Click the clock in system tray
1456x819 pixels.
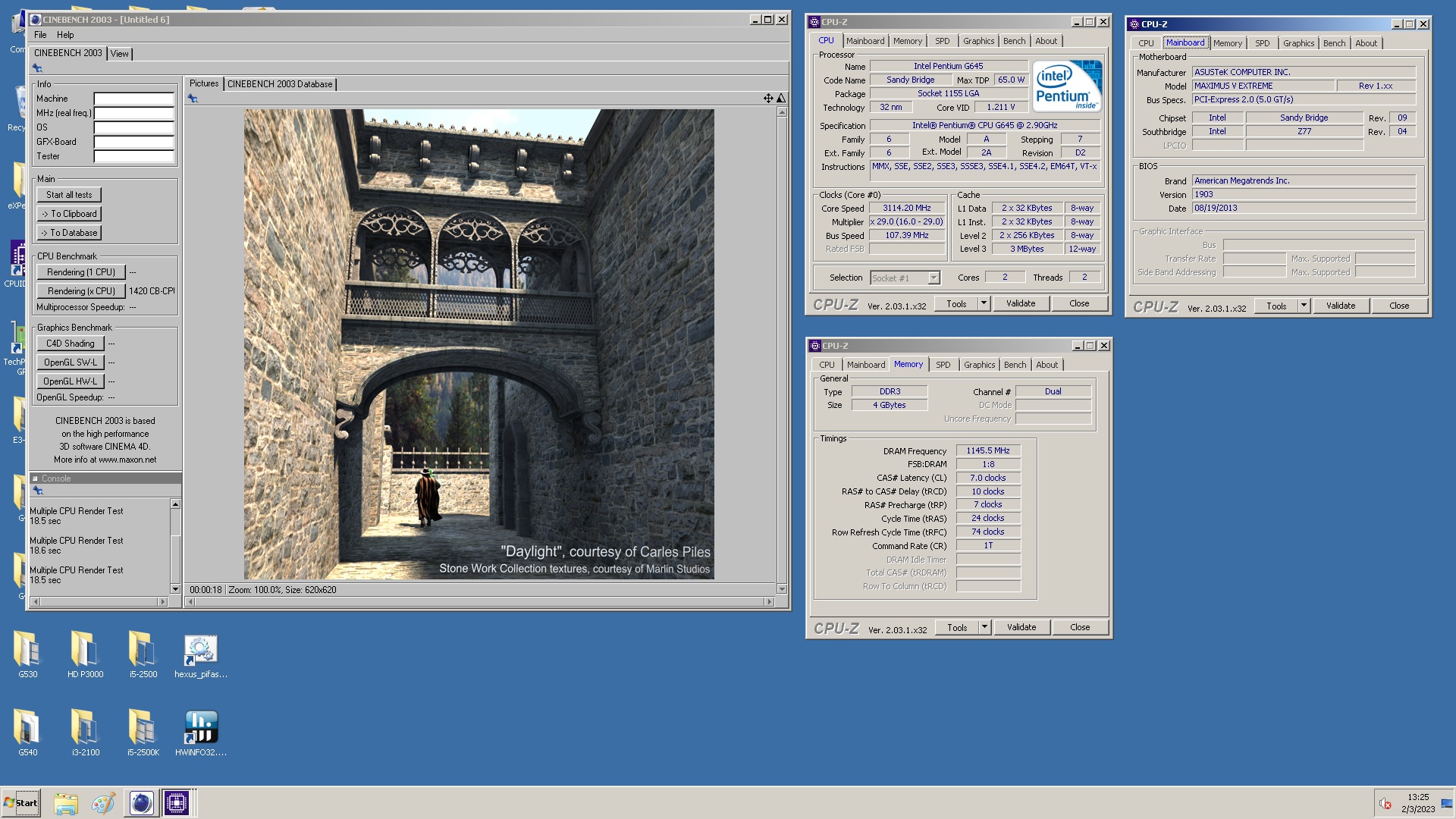pos(1418,803)
